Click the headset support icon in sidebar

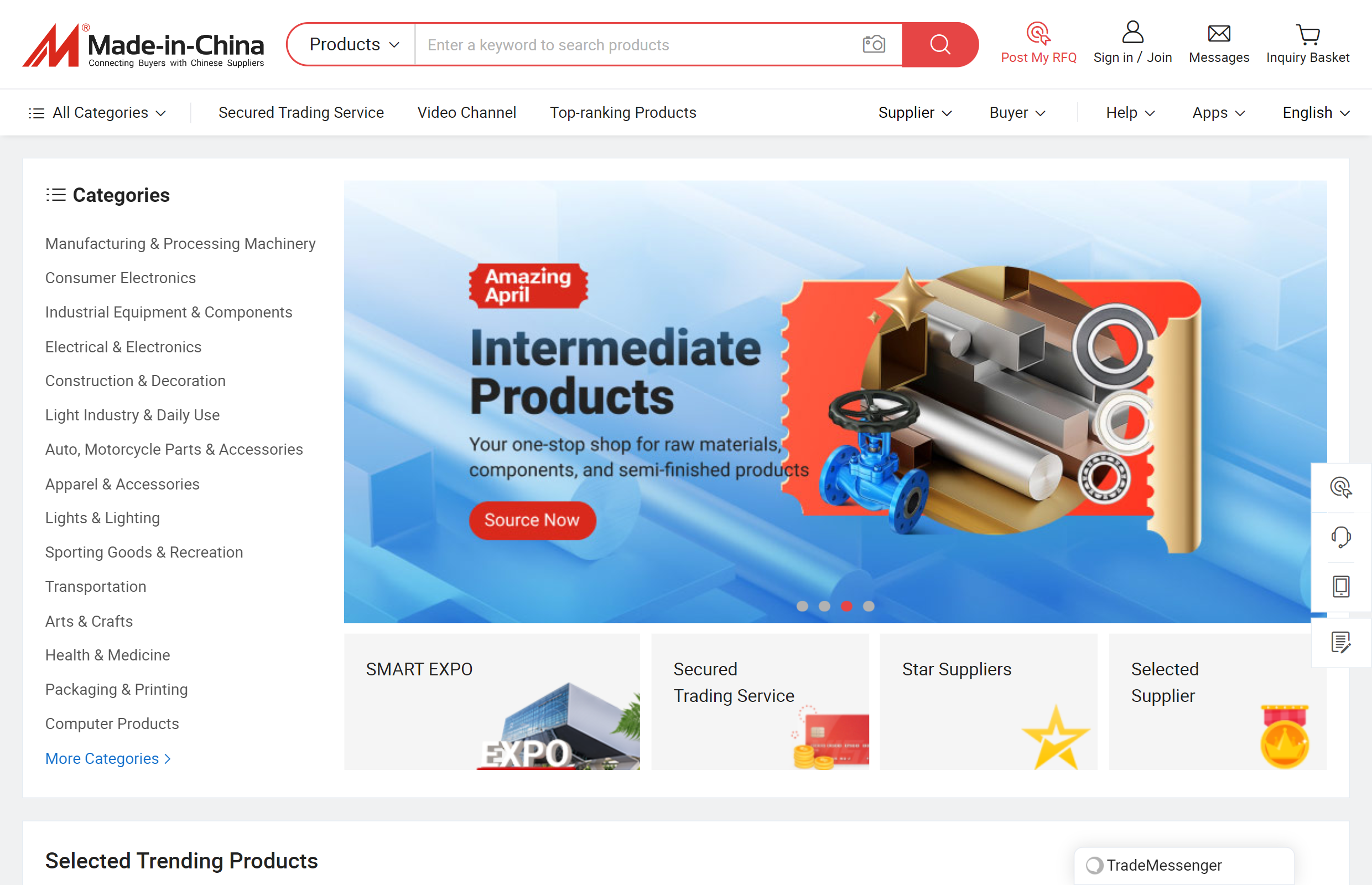1340,537
